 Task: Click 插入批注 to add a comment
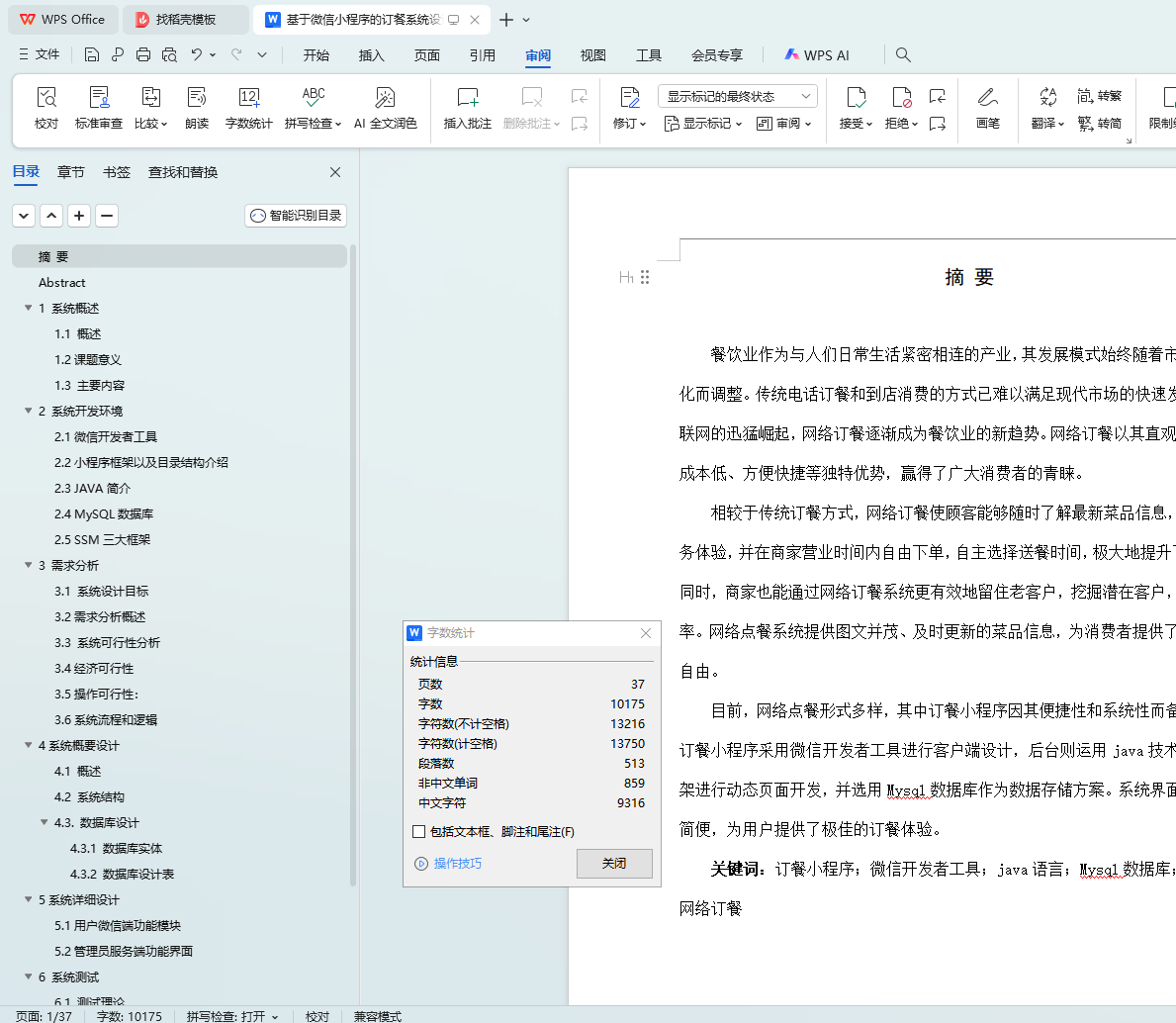pos(467,108)
